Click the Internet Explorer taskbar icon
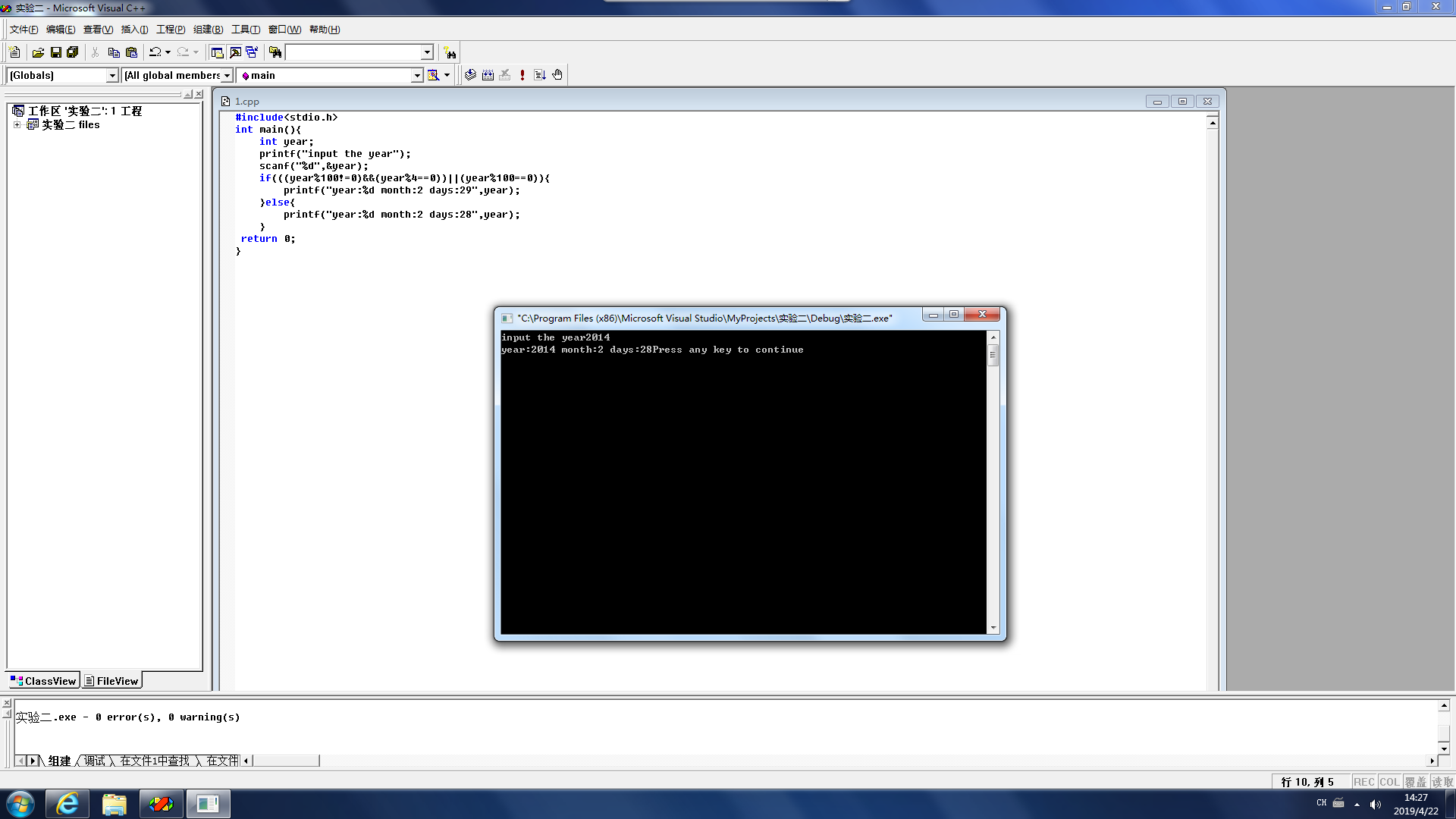Screen dimensions: 1456x819 click(67, 804)
